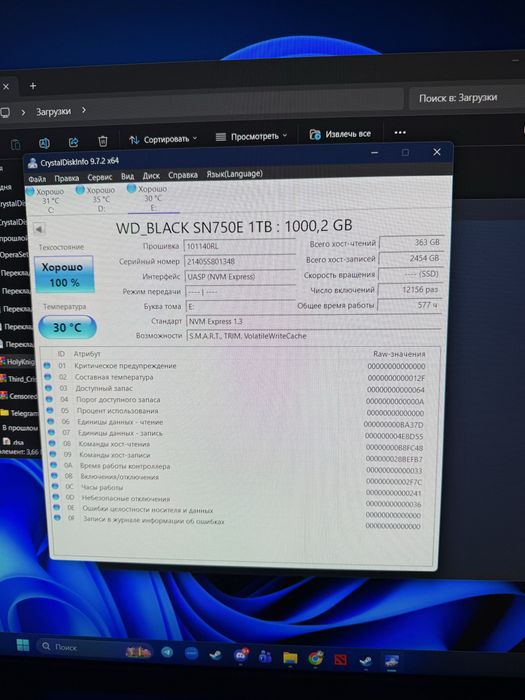Open Telegram from the taskbar
525x700 pixels.
(167, 652)
